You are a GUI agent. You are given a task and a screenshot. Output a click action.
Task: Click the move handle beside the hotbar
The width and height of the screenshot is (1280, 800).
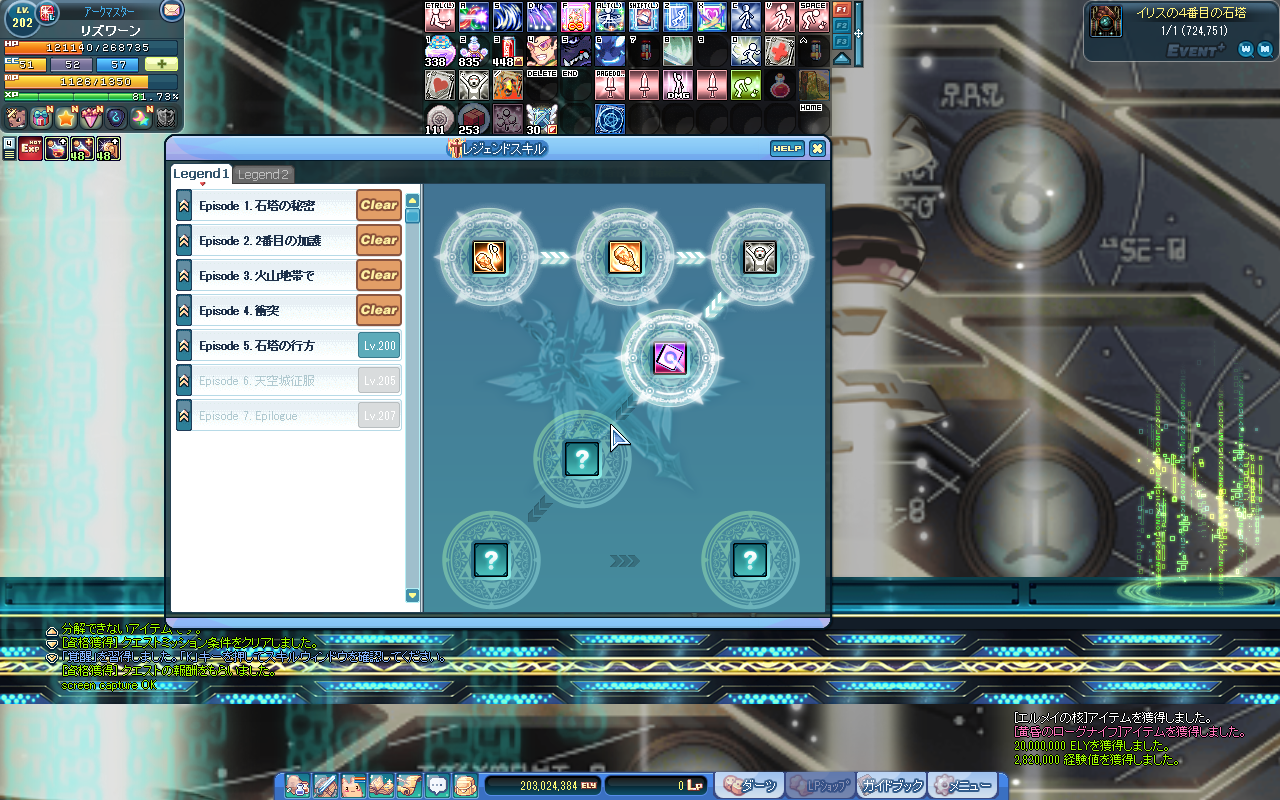click(858, 33)
